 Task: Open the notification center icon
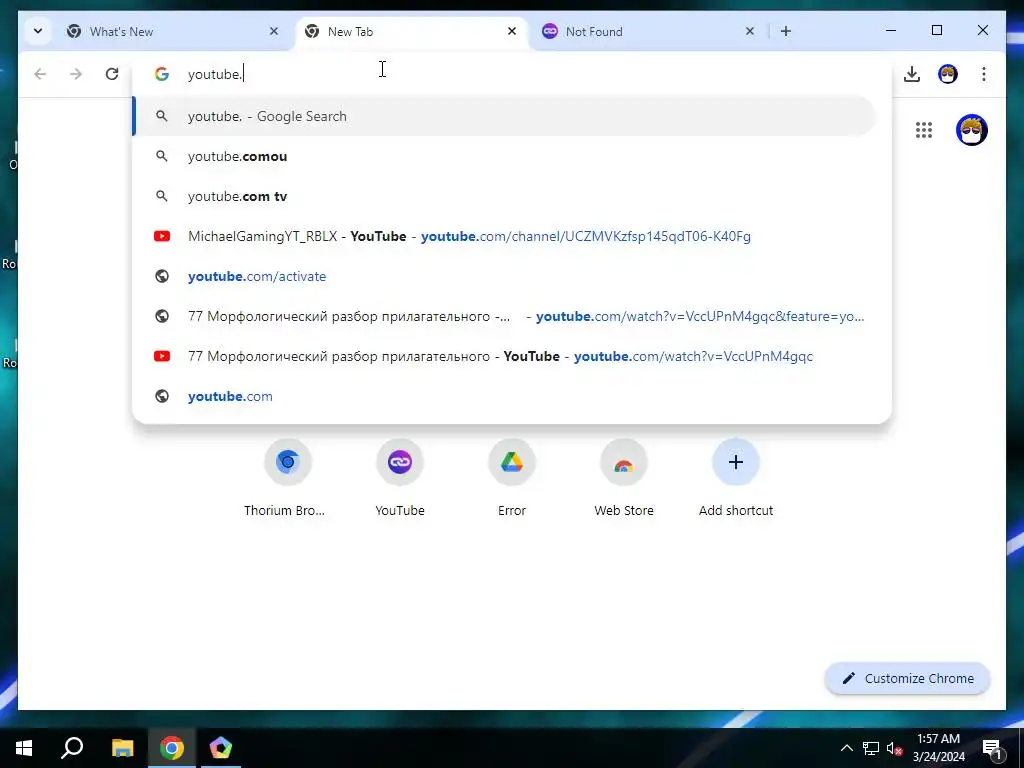click(992, 748)
